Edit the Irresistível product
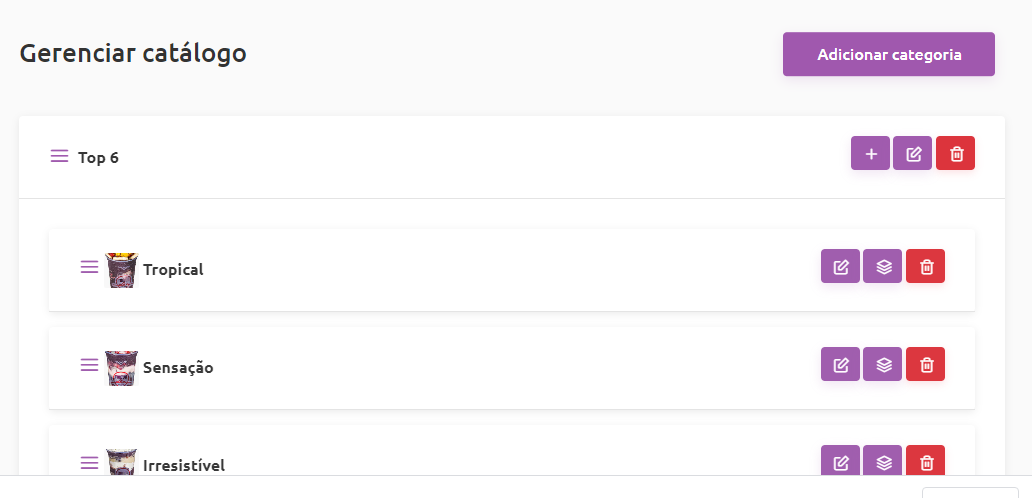The width and height of the screenshot is (1032, 498). click(x=840, y=460)
